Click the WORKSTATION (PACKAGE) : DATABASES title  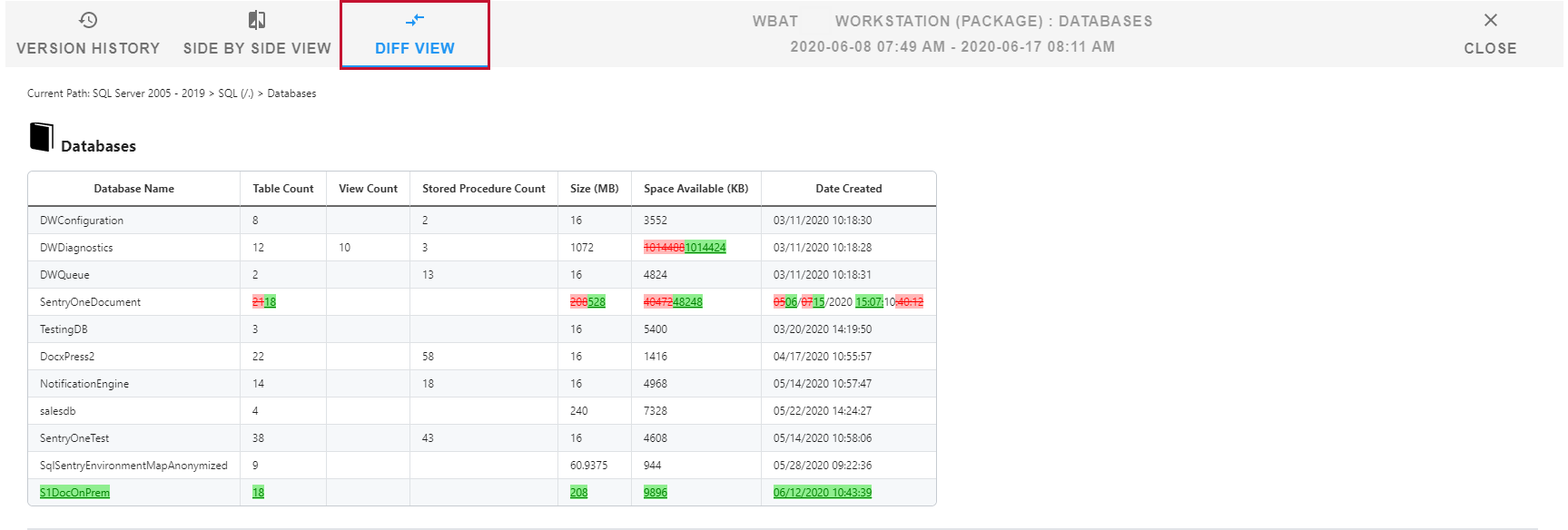(993, 21)
